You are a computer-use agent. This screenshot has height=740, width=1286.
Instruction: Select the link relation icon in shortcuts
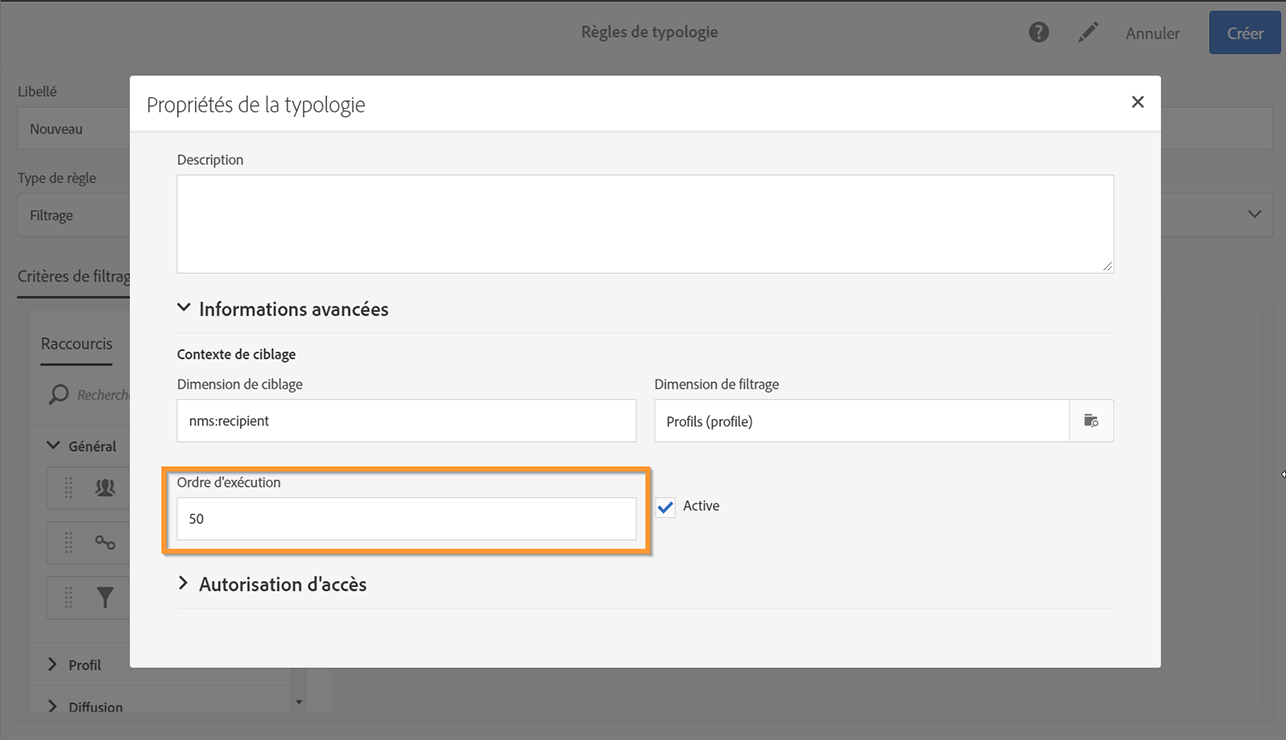point(104,542)
